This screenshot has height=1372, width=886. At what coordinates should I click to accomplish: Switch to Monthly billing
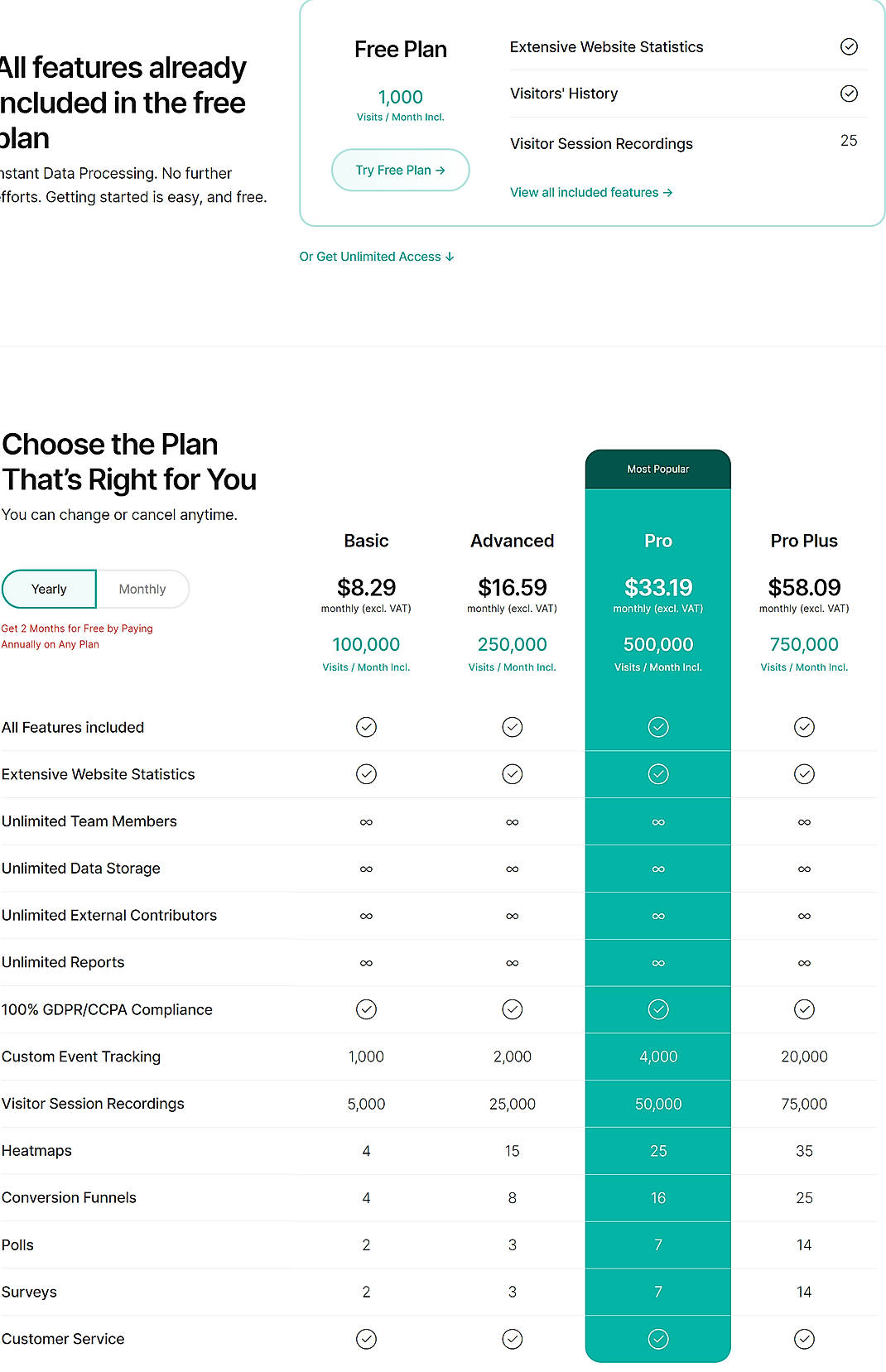coord(143,589)
